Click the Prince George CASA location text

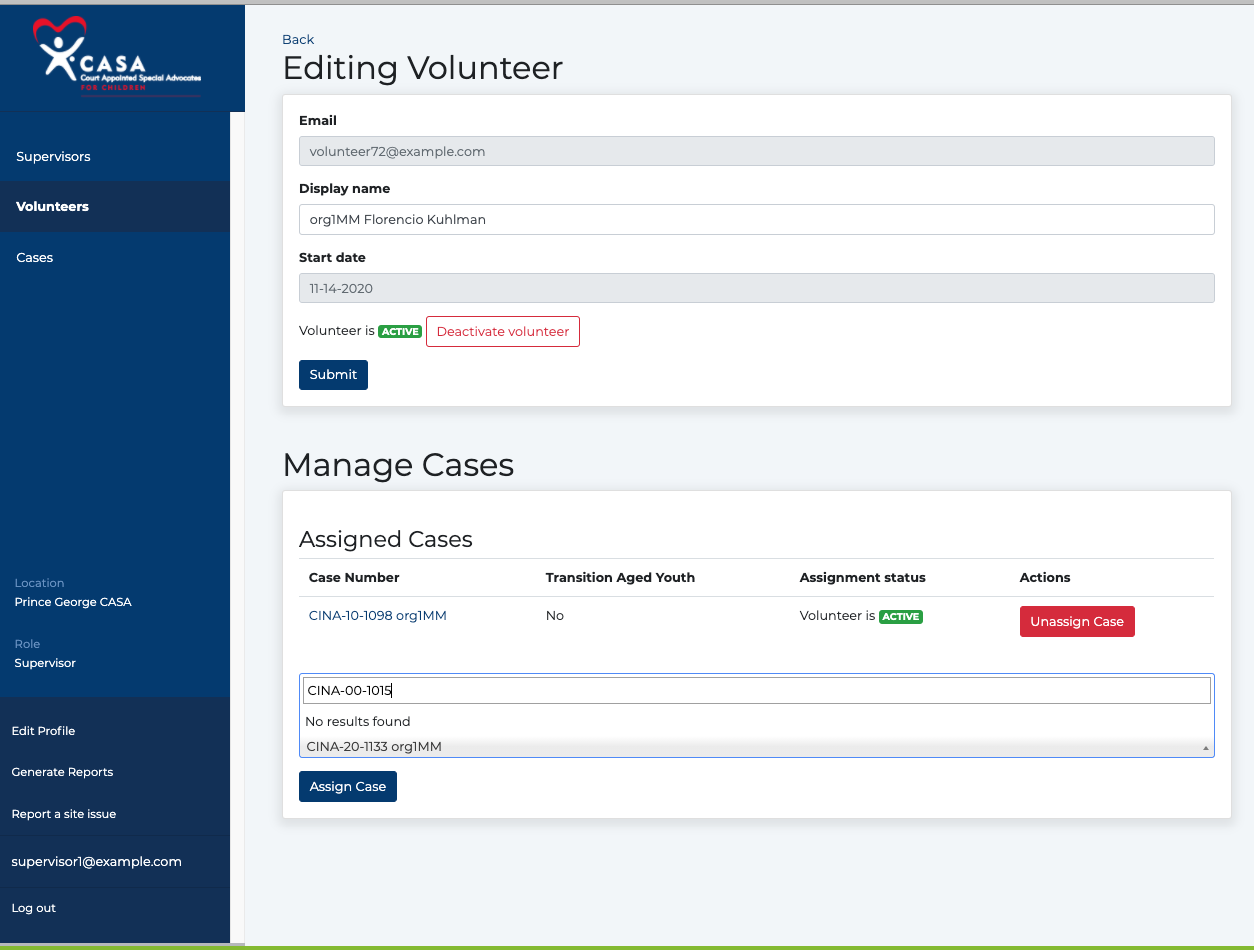coord(73,602)
